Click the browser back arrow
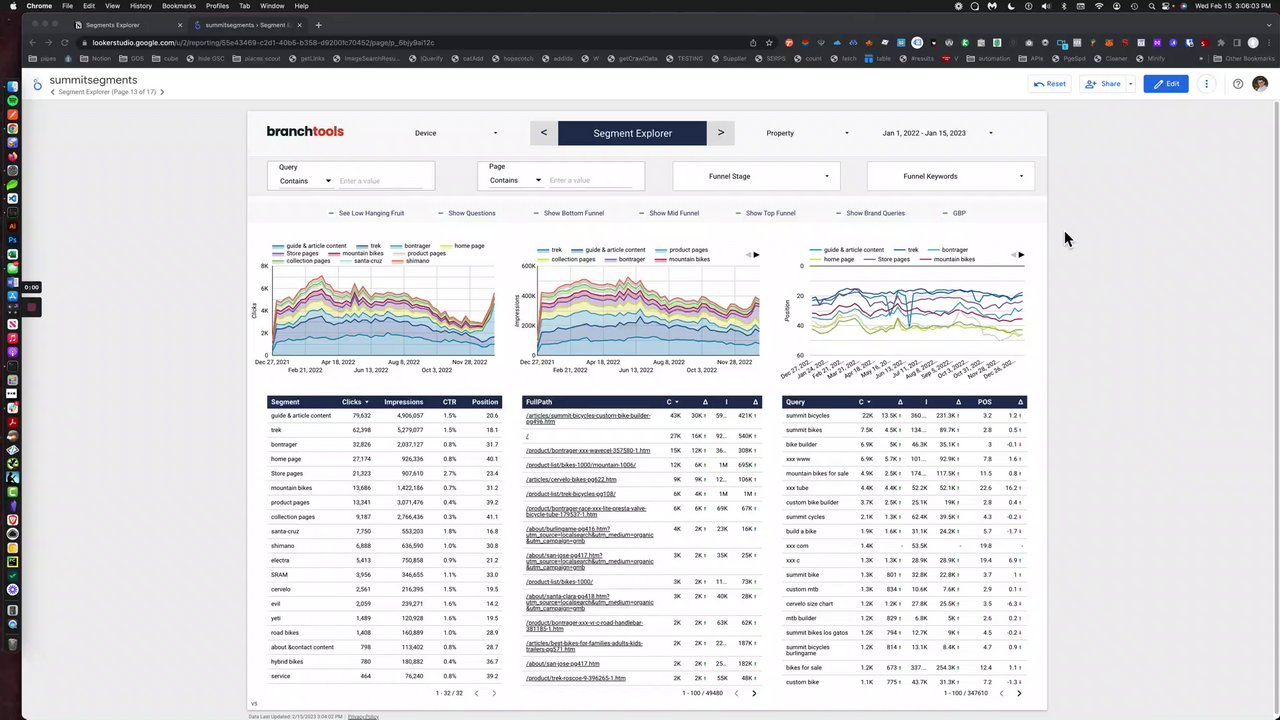The height and width of the screenshot is (720, 1280). click(x=32, y=43)
